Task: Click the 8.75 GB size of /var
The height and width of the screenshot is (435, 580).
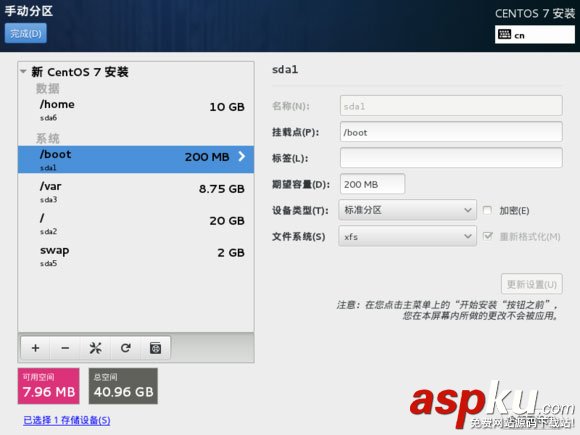Action: click(222, 189)
